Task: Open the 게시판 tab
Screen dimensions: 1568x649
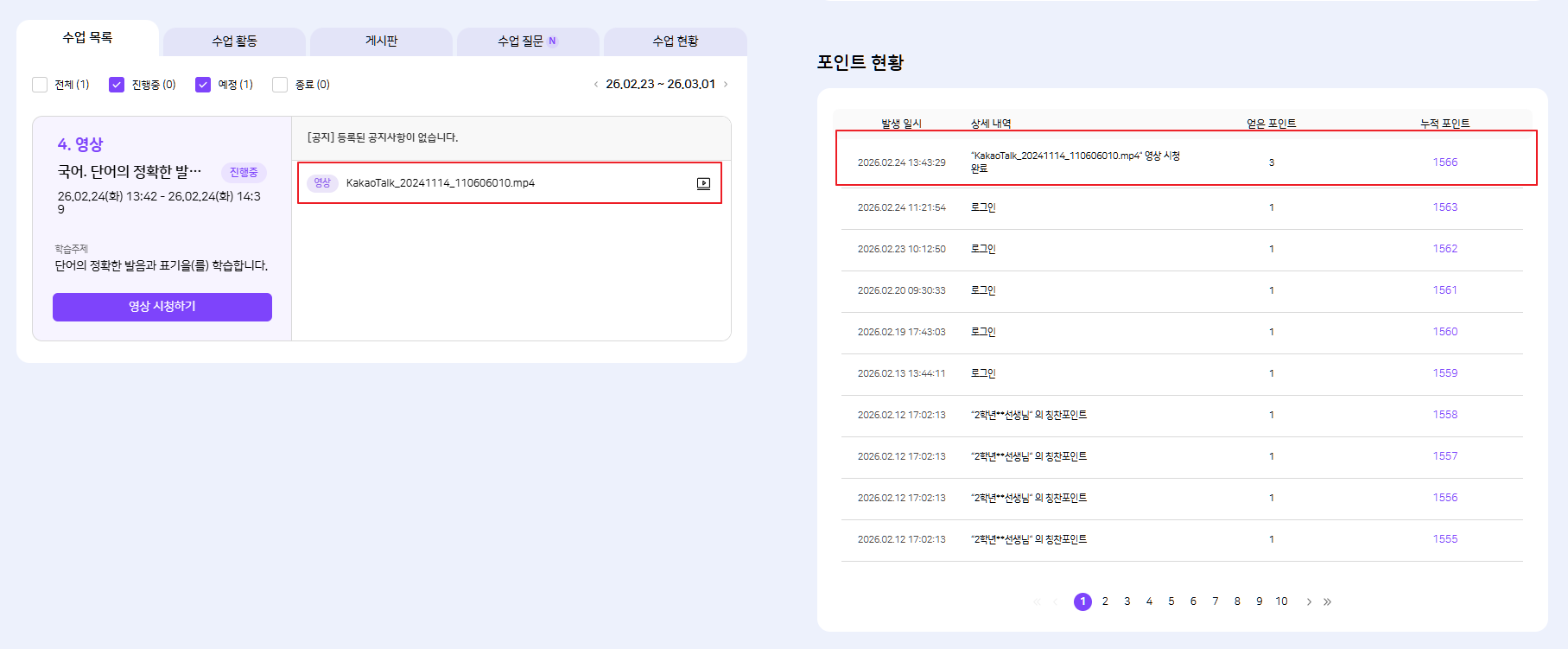Action: pos(381,41)
